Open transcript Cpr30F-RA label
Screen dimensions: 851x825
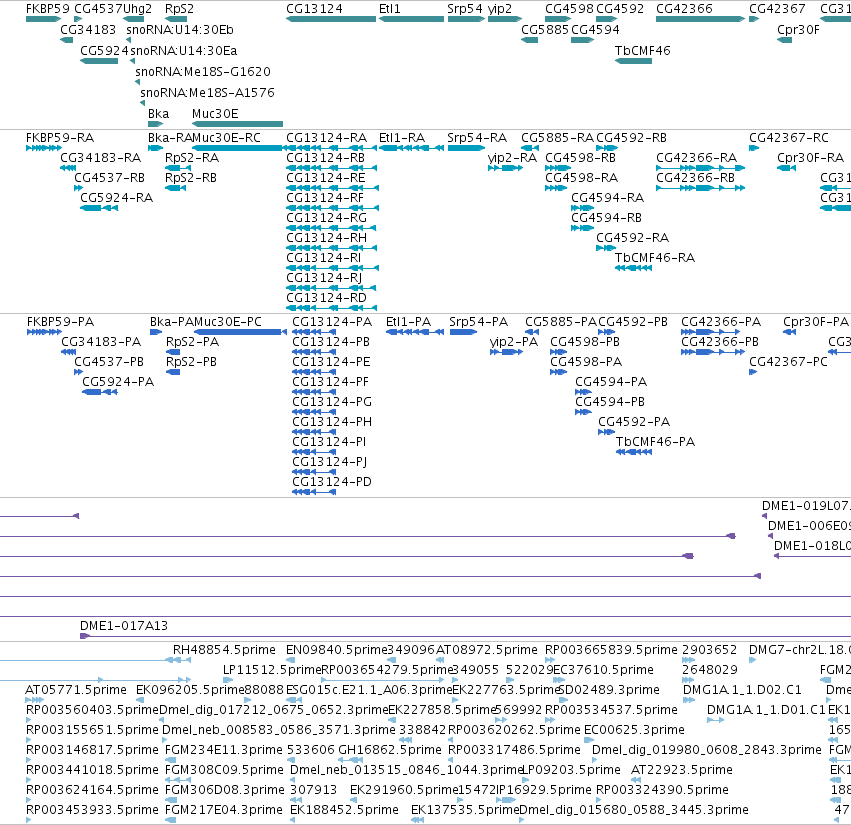coord(810,157)
